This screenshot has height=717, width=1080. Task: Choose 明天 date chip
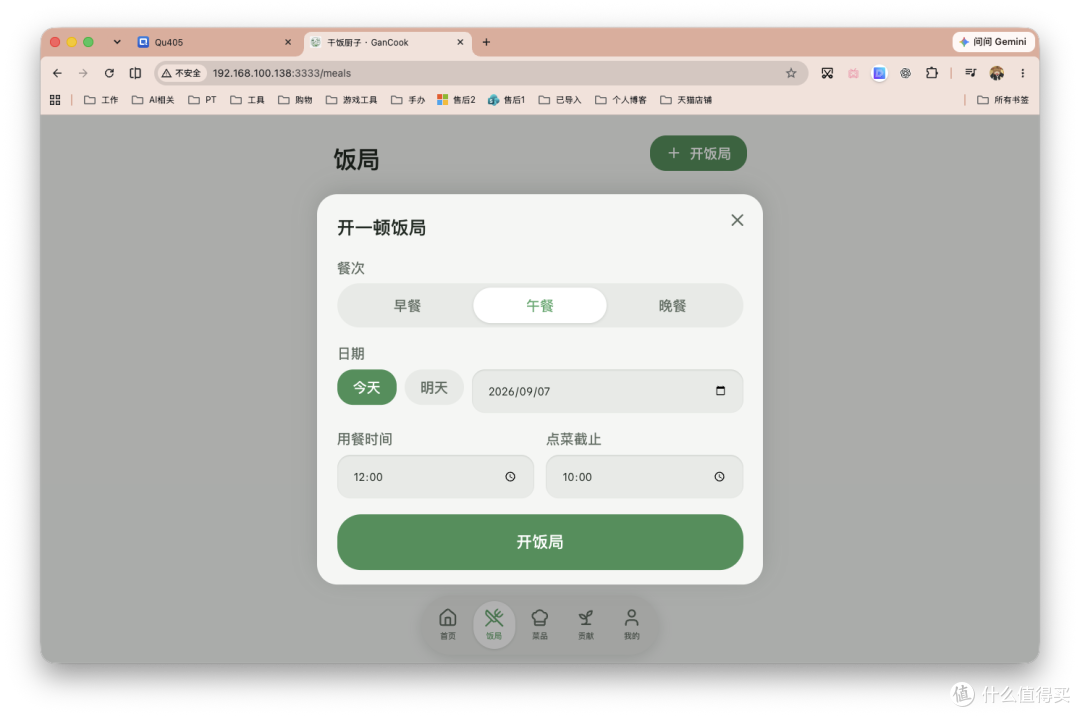[433, 387]
